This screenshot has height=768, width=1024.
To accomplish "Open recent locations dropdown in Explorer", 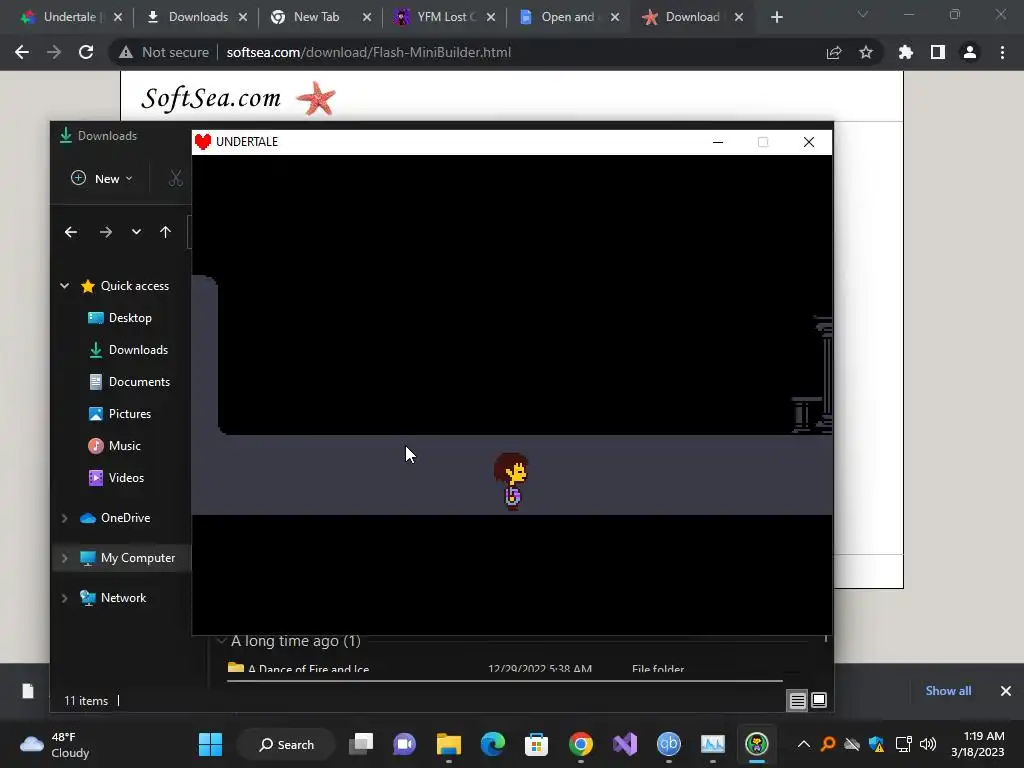I will (x=136, y=232).
